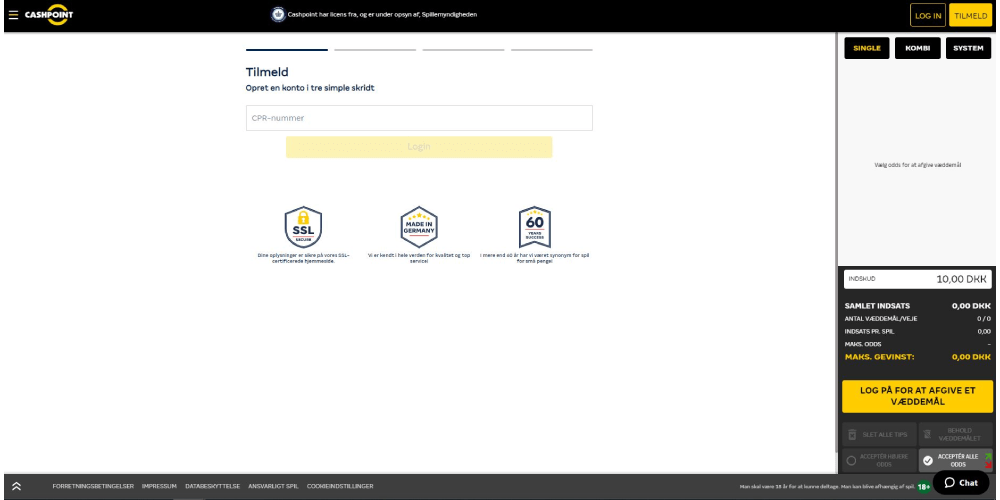Viewport: 1000px width, 500px height.
Task: Click the Made in Germany badge
Action: [419, 227]
